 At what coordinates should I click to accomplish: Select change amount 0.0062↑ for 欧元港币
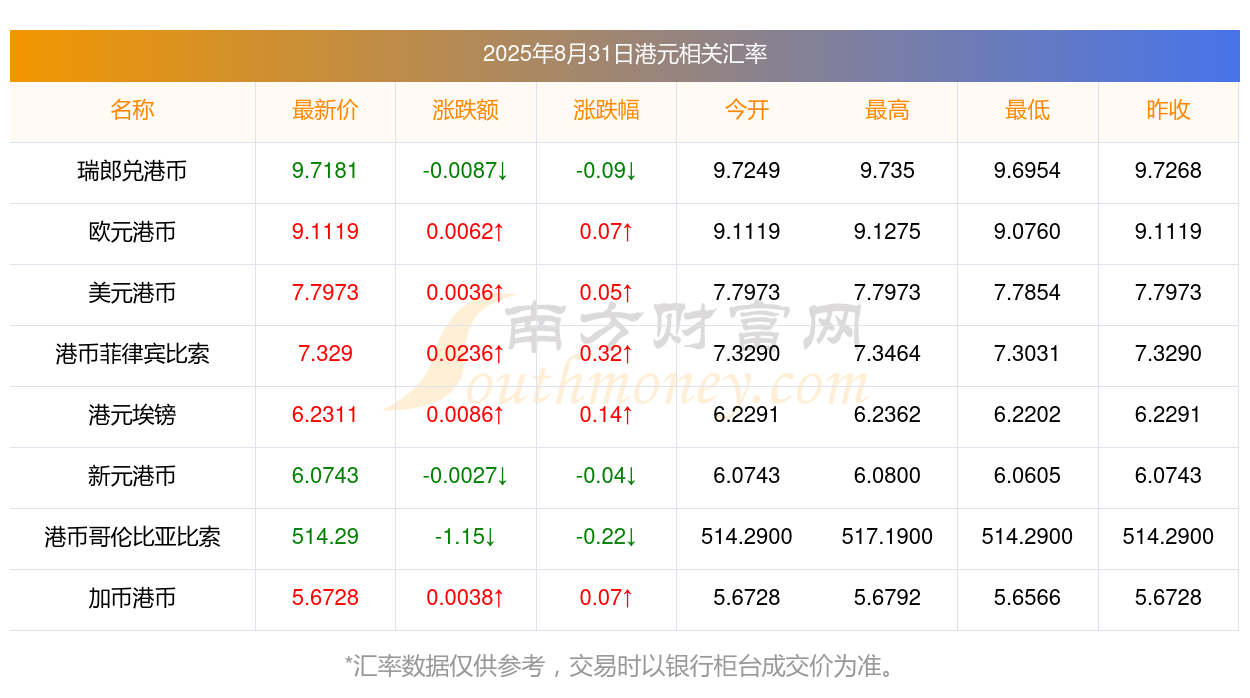pos(466,232)
